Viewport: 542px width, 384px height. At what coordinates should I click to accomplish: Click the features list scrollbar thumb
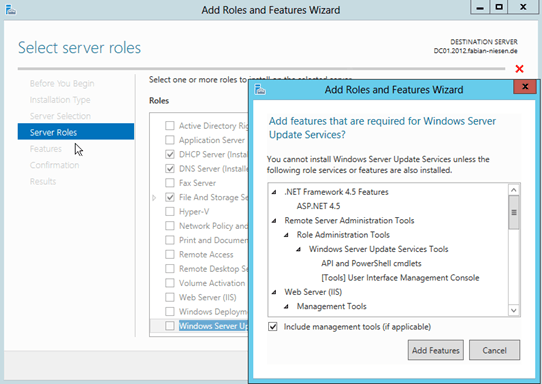(514, 213)
